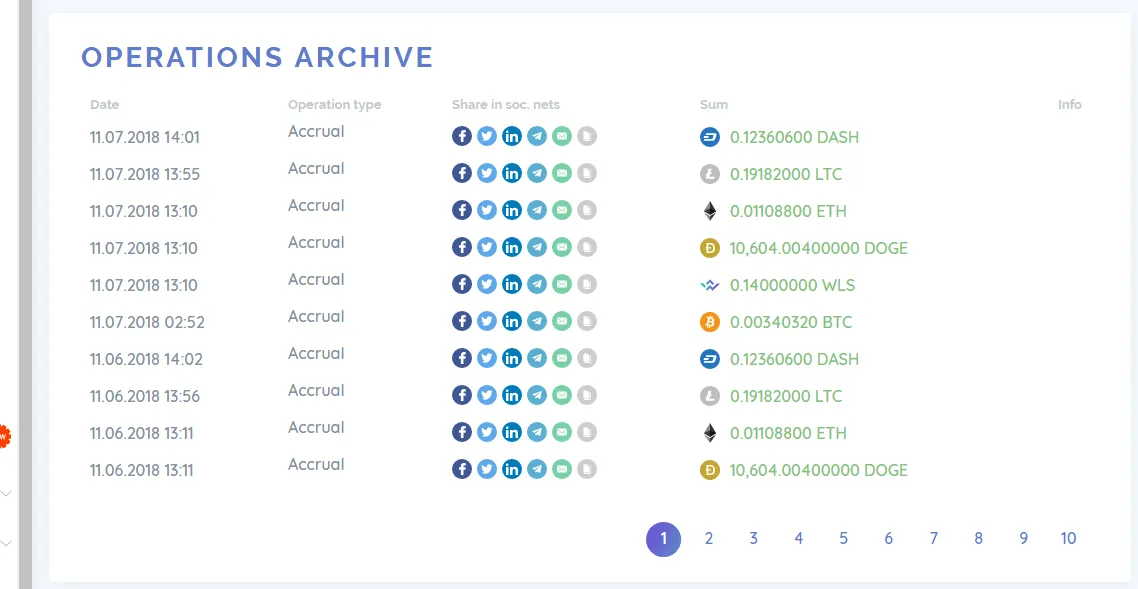
Task: Click the Ethereum icon in 11.06.2018 13:11 row
Action: [x=710, y=433]
